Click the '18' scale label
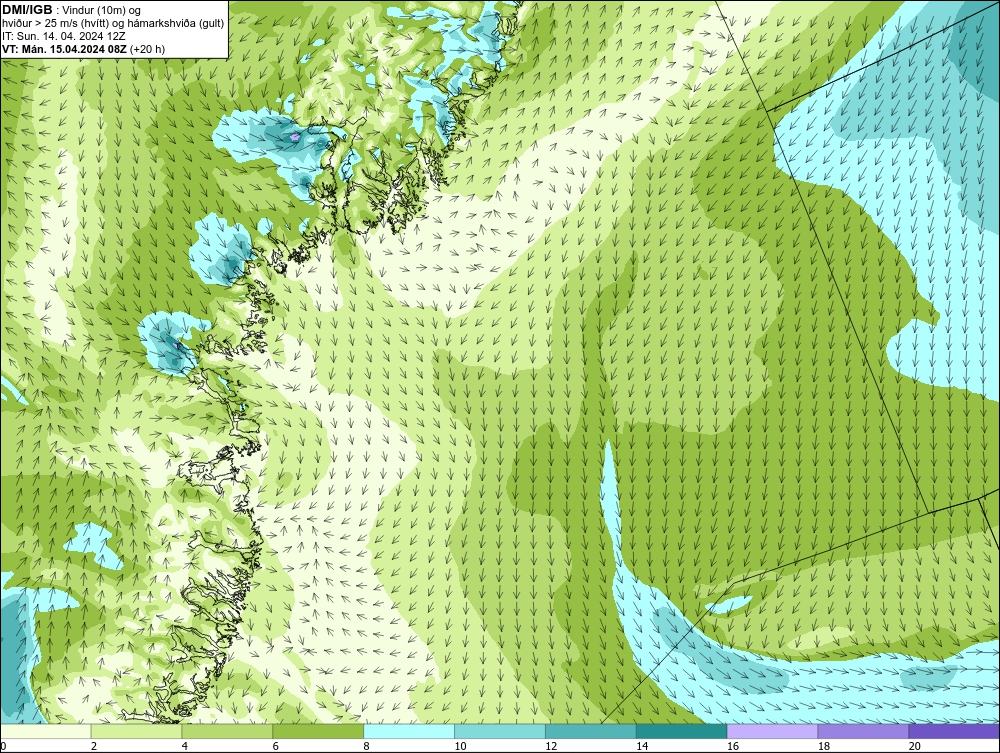Viewport: 1000px width, 753px height. (823, 746)
